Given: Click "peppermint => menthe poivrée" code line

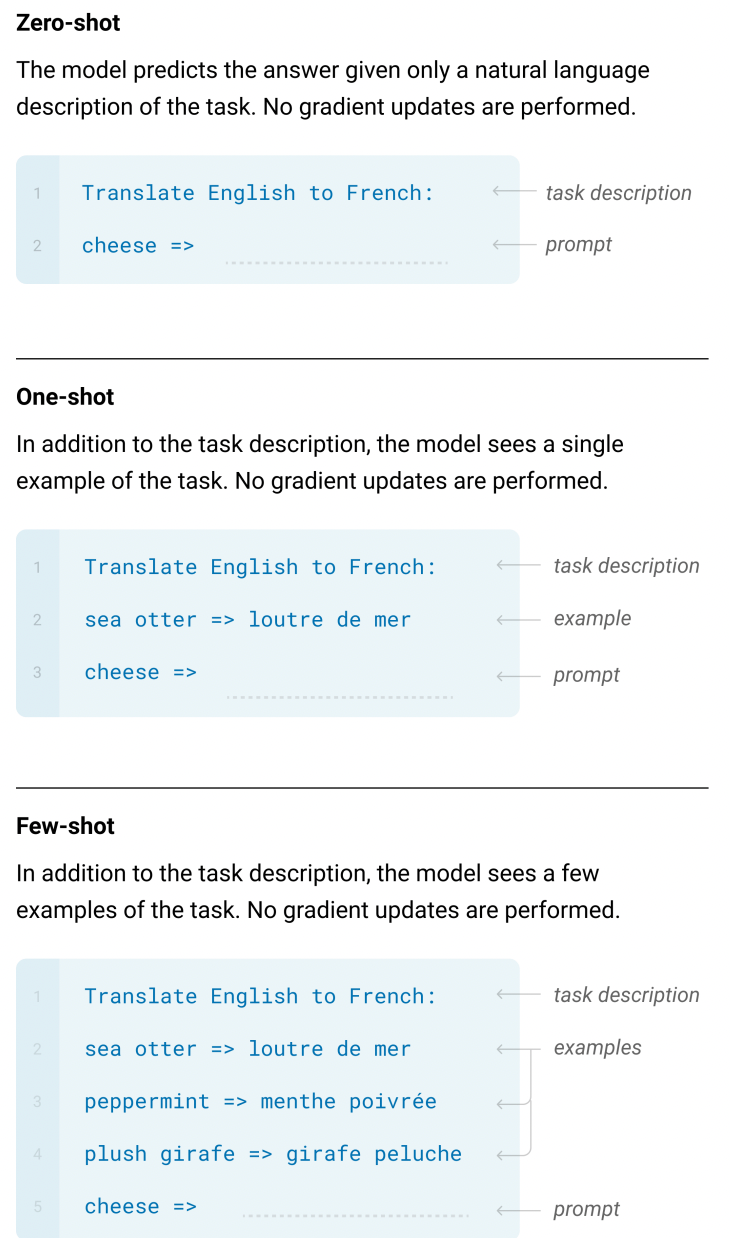Looking at the screenshot, I should (260, 1102).
